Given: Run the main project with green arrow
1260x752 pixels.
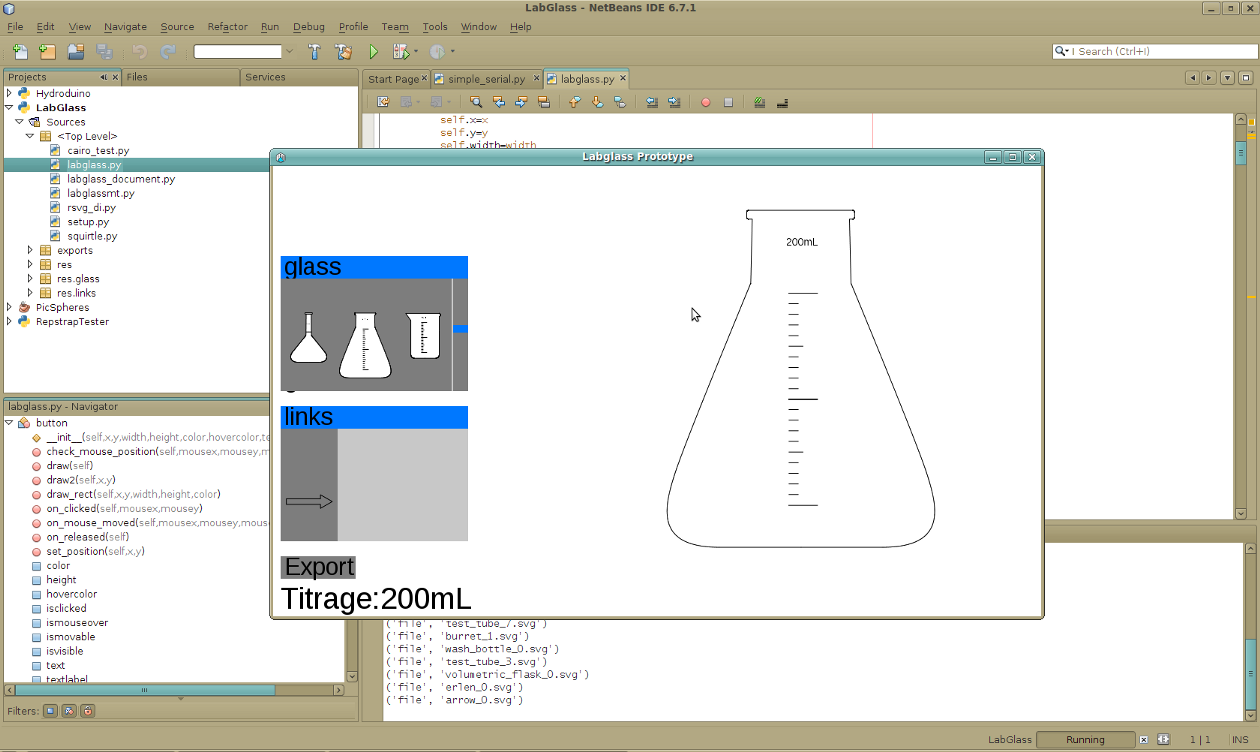Looking at the screenshot, I should [373, 51].
